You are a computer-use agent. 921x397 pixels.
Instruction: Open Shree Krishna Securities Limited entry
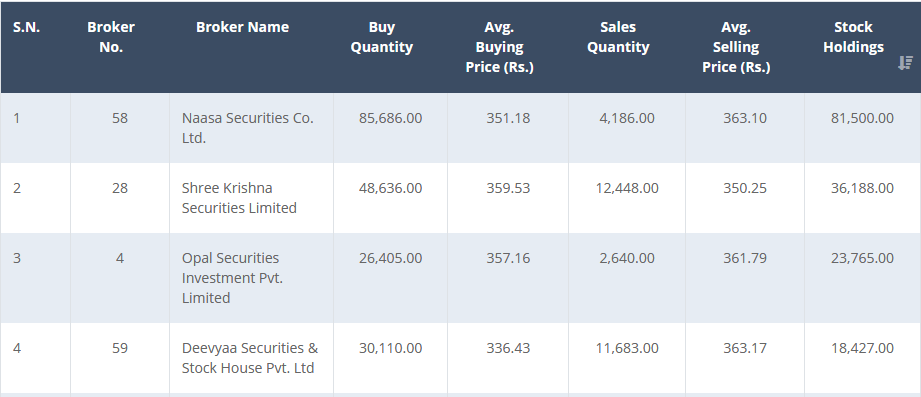point(239,198)
